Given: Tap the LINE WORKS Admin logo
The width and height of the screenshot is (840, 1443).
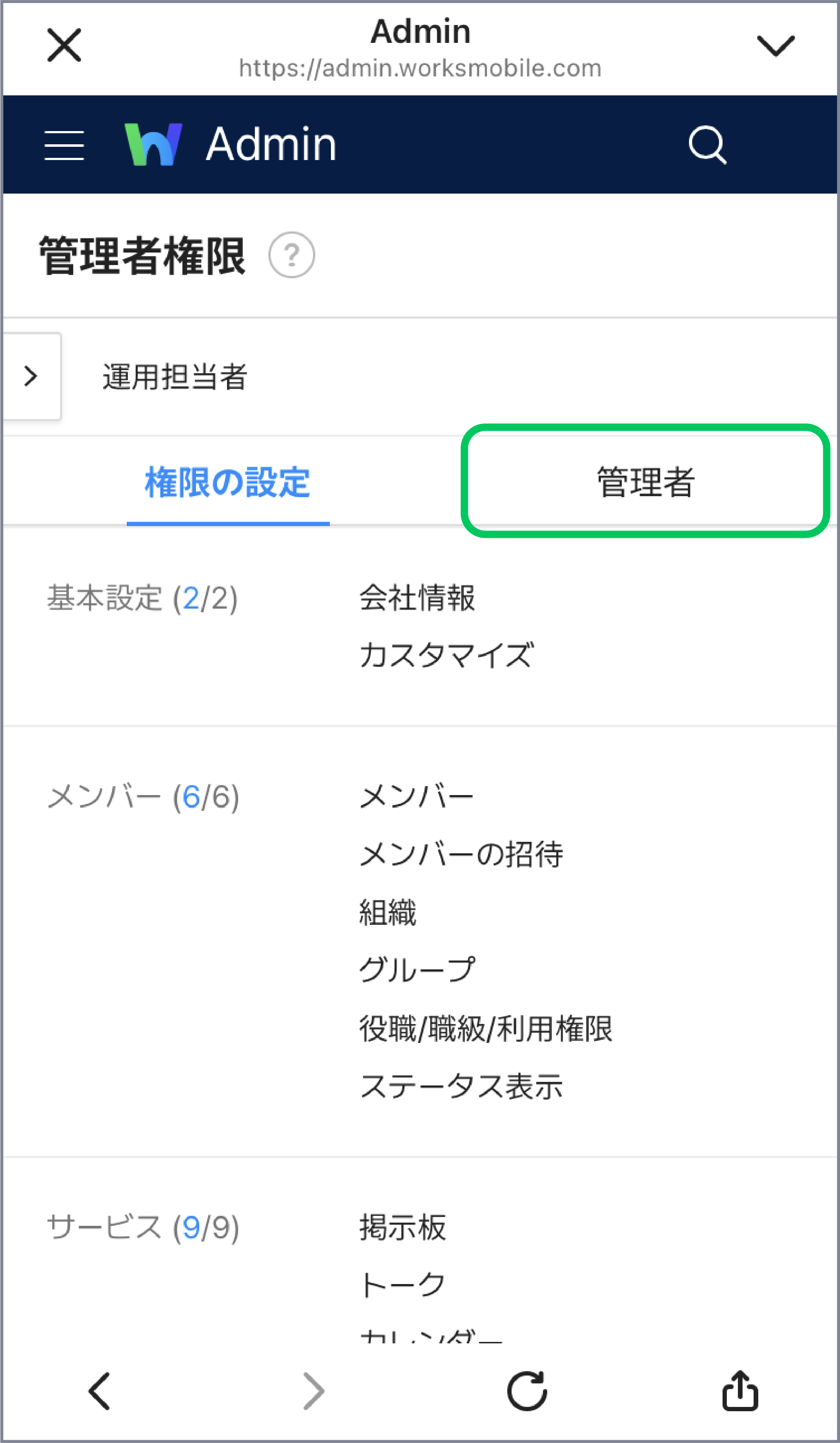Looking at the screenshot, I should pyautogui.click(x=154, y=144).
